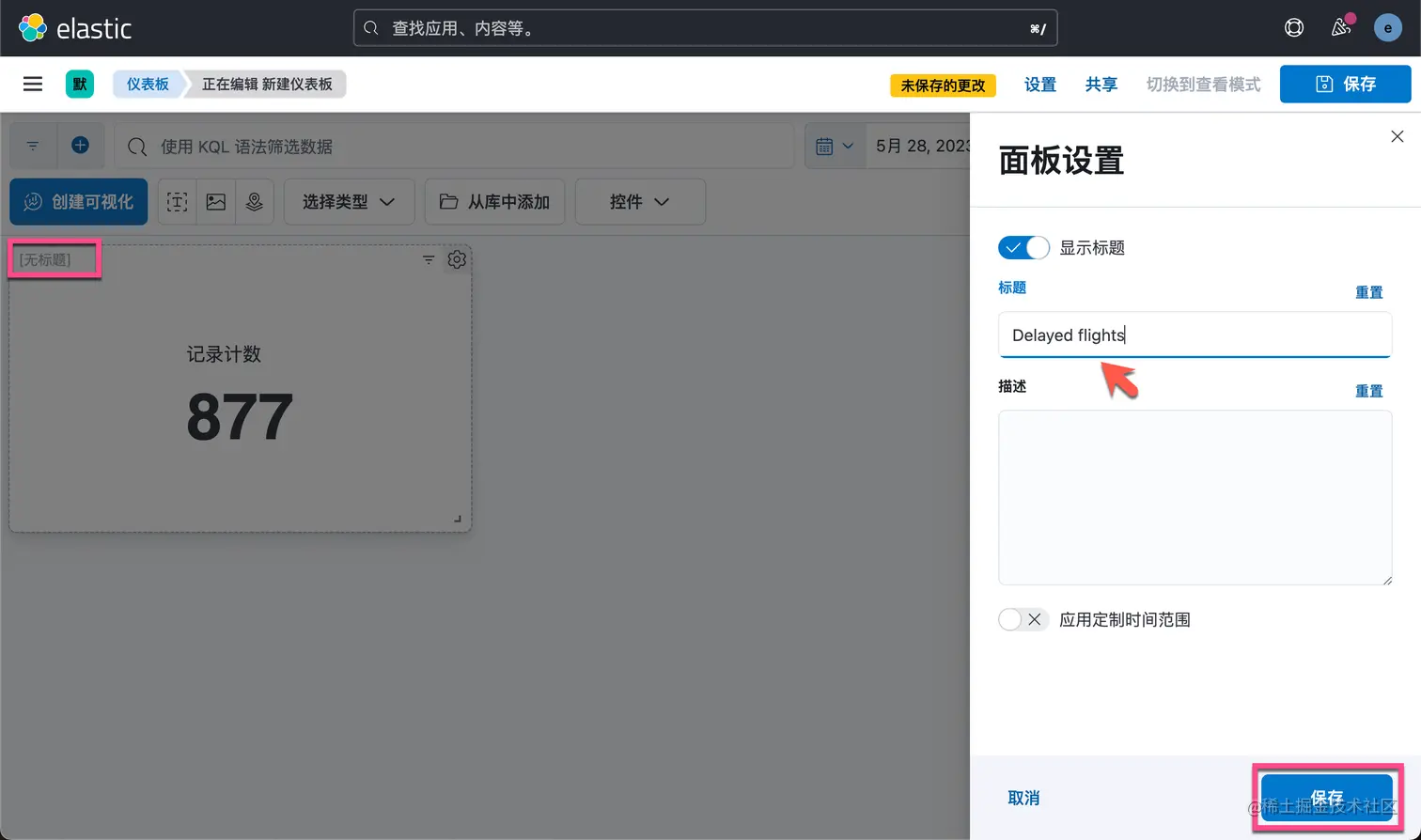The height and width of the screenshot is (840, 1421).
Task: Click the panel filter lines icon
Action: (429, 260)
